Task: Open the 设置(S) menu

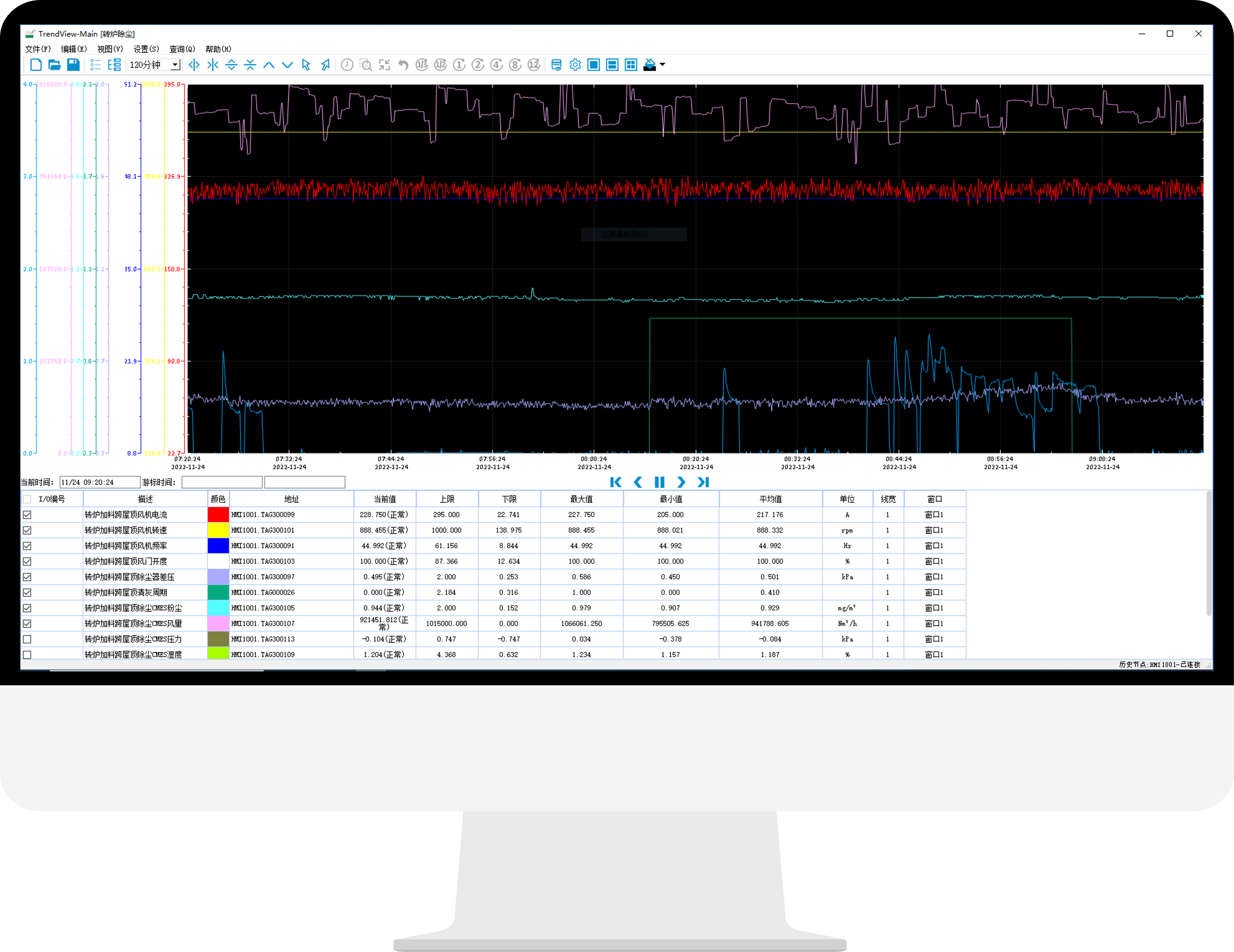Action: coord(146,49)
